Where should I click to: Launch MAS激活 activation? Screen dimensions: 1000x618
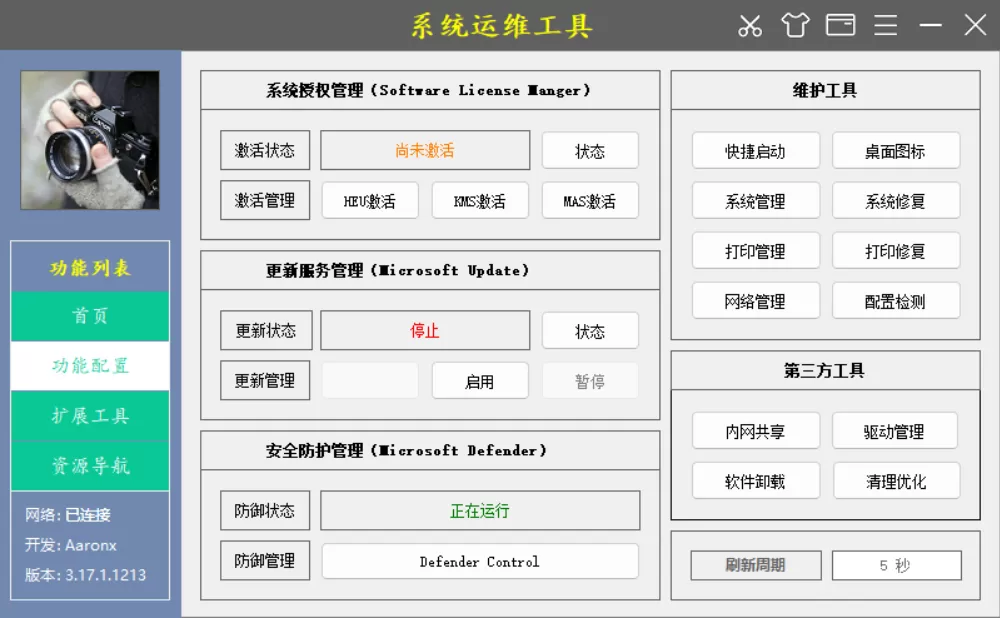click(x=590, y=200)
